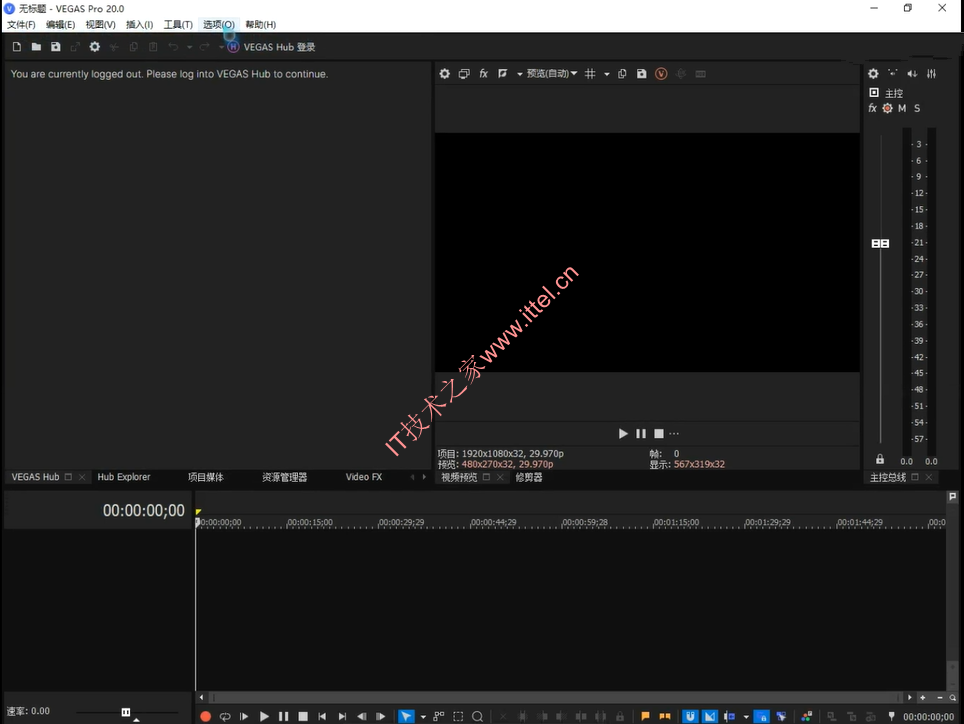
Task: Save snapshot to file in preview toolbar
Action: (x=641, y=74)
